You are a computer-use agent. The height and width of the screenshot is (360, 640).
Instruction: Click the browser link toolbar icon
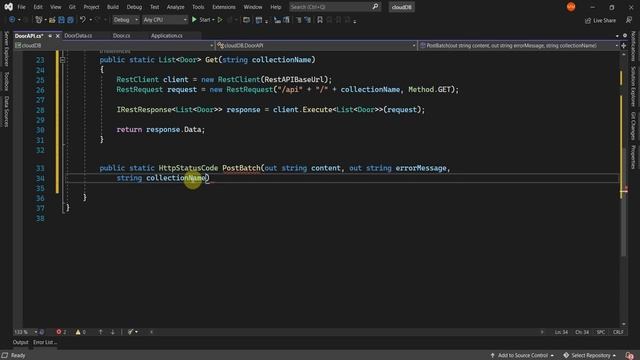point(246,20)
